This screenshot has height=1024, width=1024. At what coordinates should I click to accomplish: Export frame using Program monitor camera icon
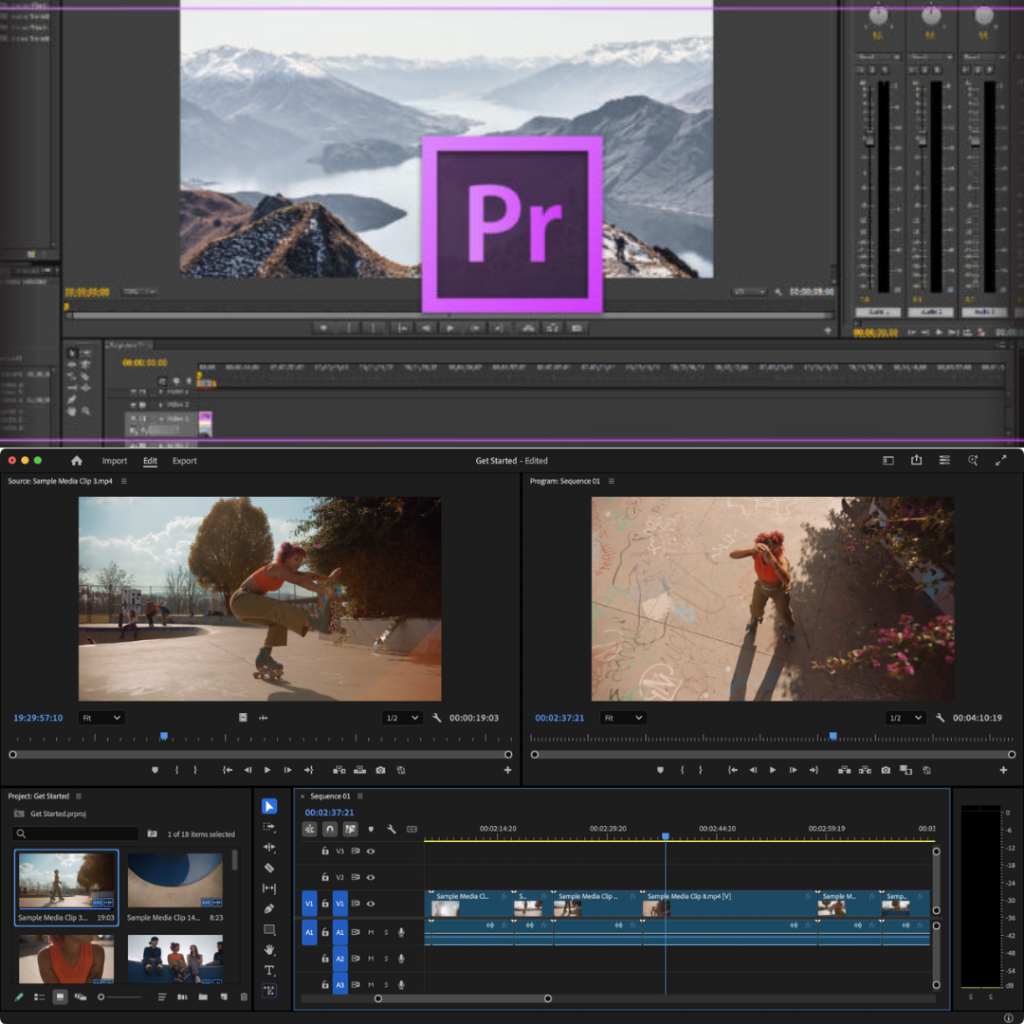pos(886,770)
